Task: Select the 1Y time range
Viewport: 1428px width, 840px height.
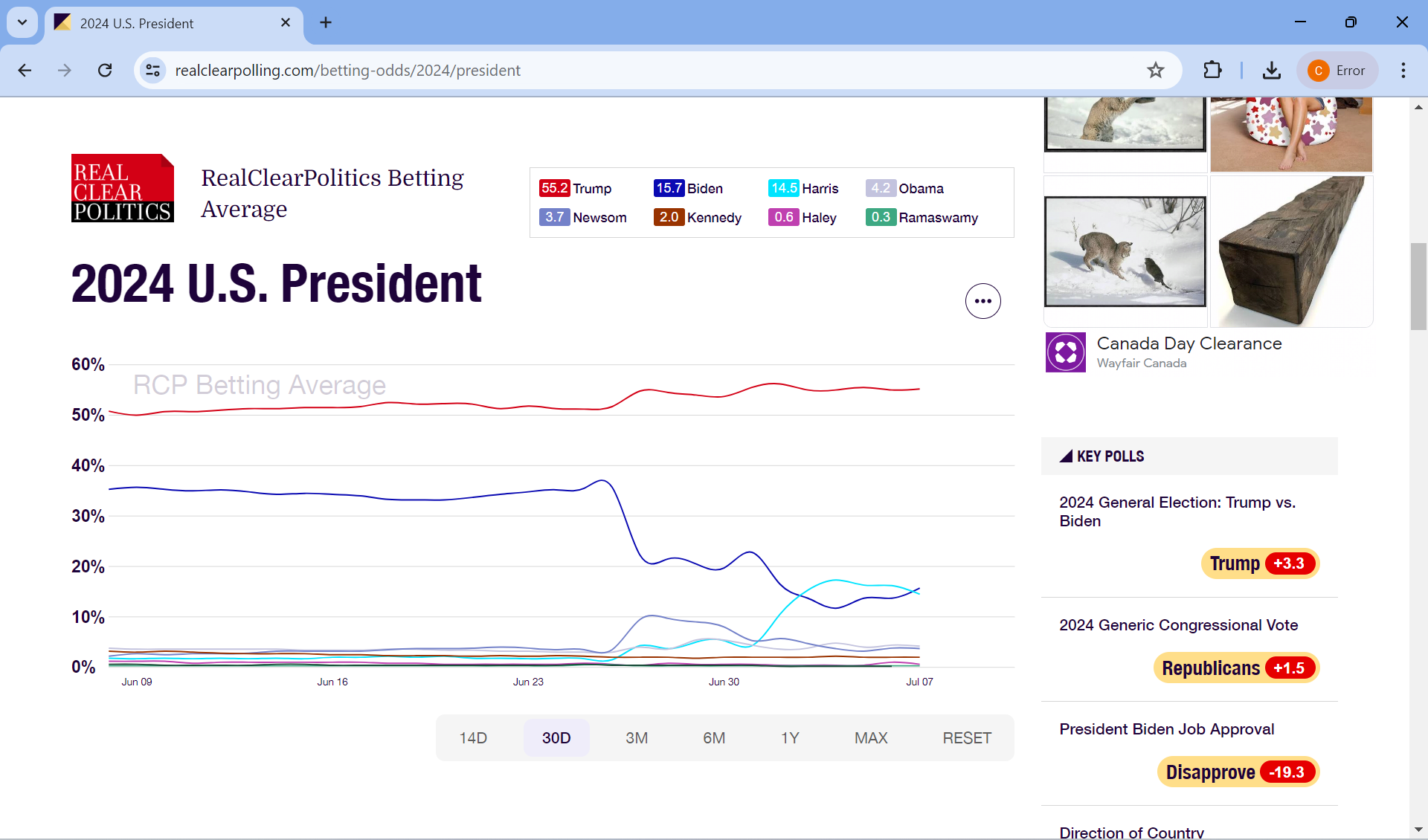Action: (790, 737)
